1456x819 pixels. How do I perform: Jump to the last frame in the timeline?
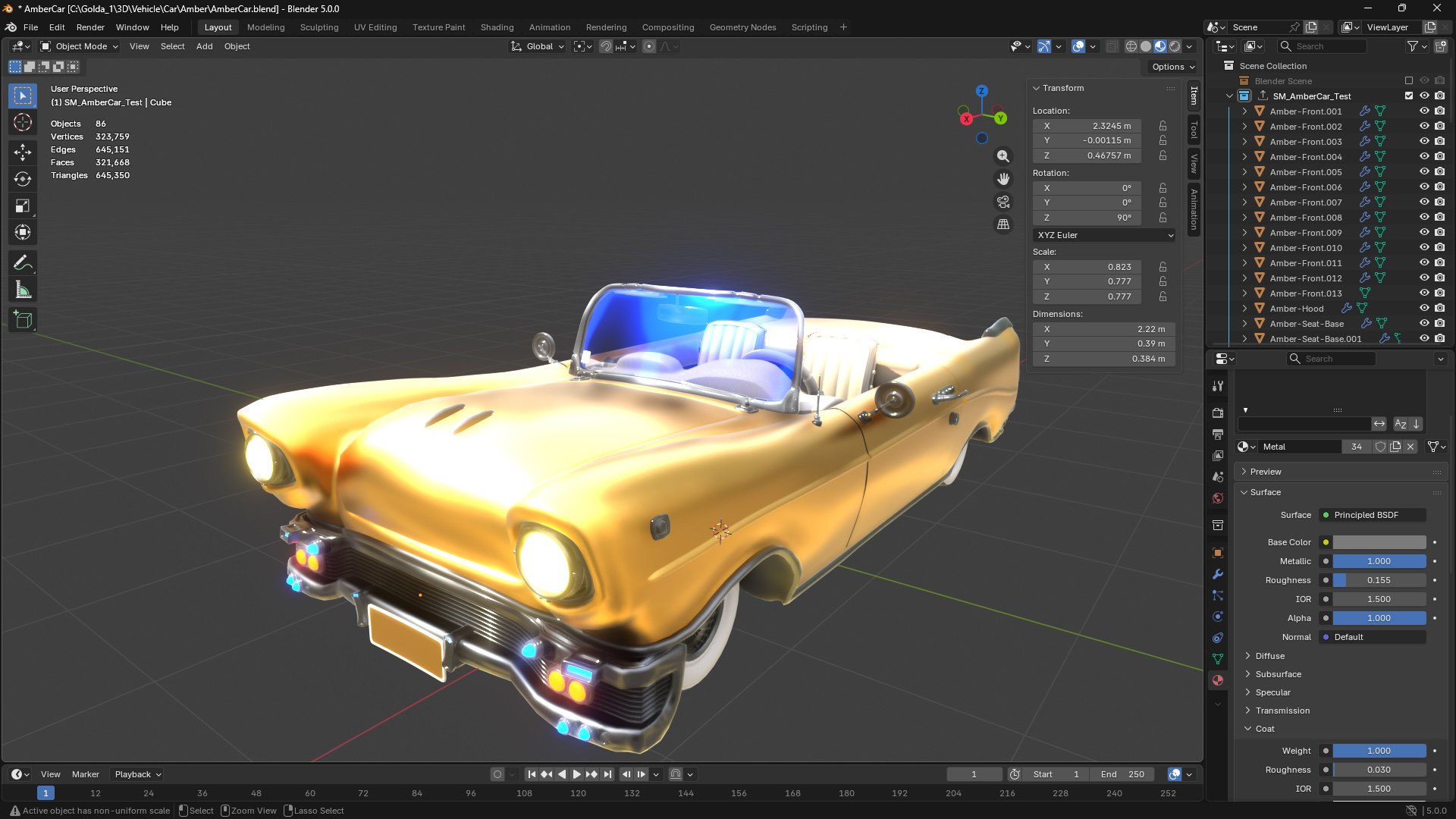click(x=607, y=774)
